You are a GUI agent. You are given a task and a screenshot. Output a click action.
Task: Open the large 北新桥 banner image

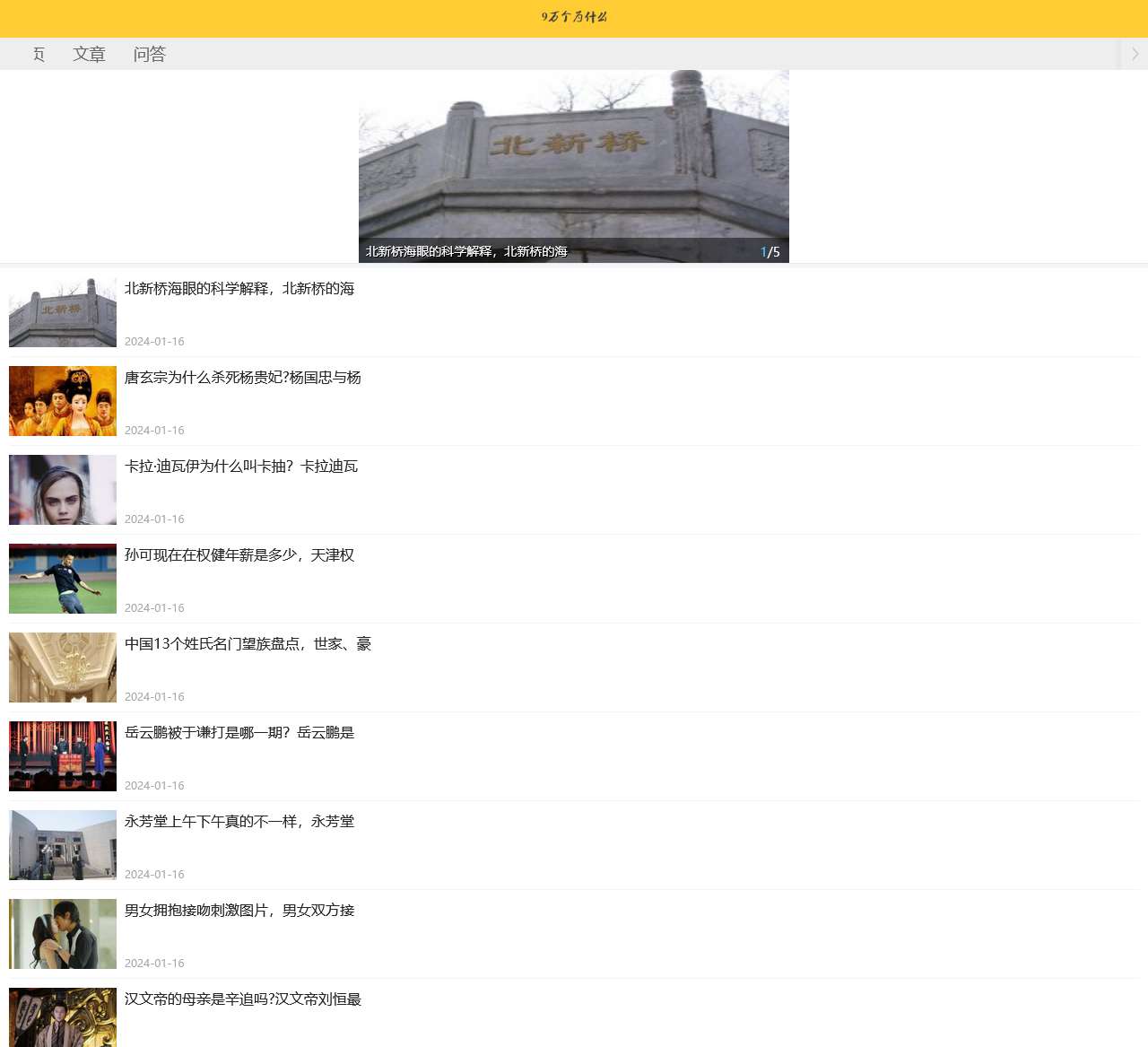tap(574, 166)
